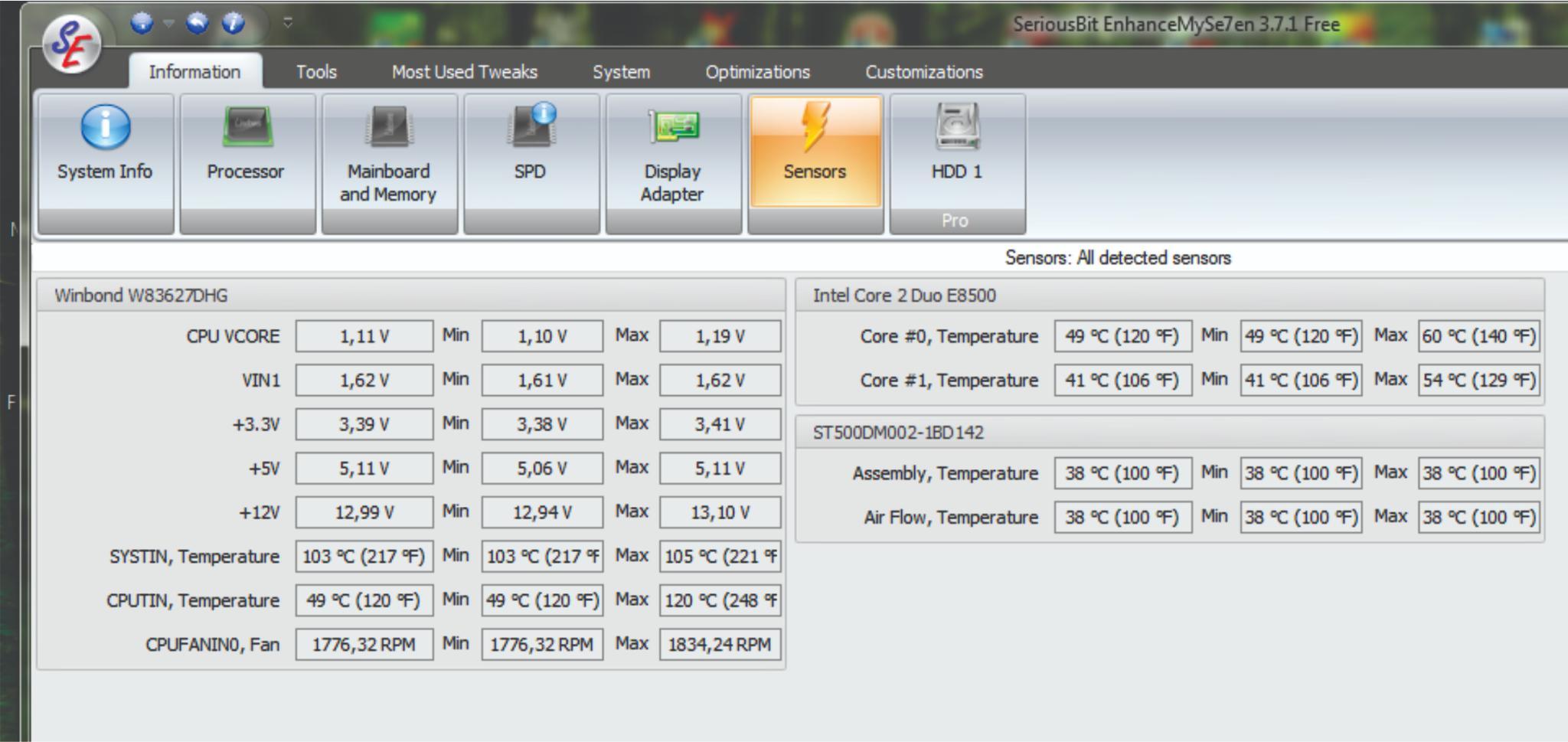The width and height of the screenshot is (1568, 742).
Task: Click the CPUFANIN0, Fan label
Action: pos(213,645)
